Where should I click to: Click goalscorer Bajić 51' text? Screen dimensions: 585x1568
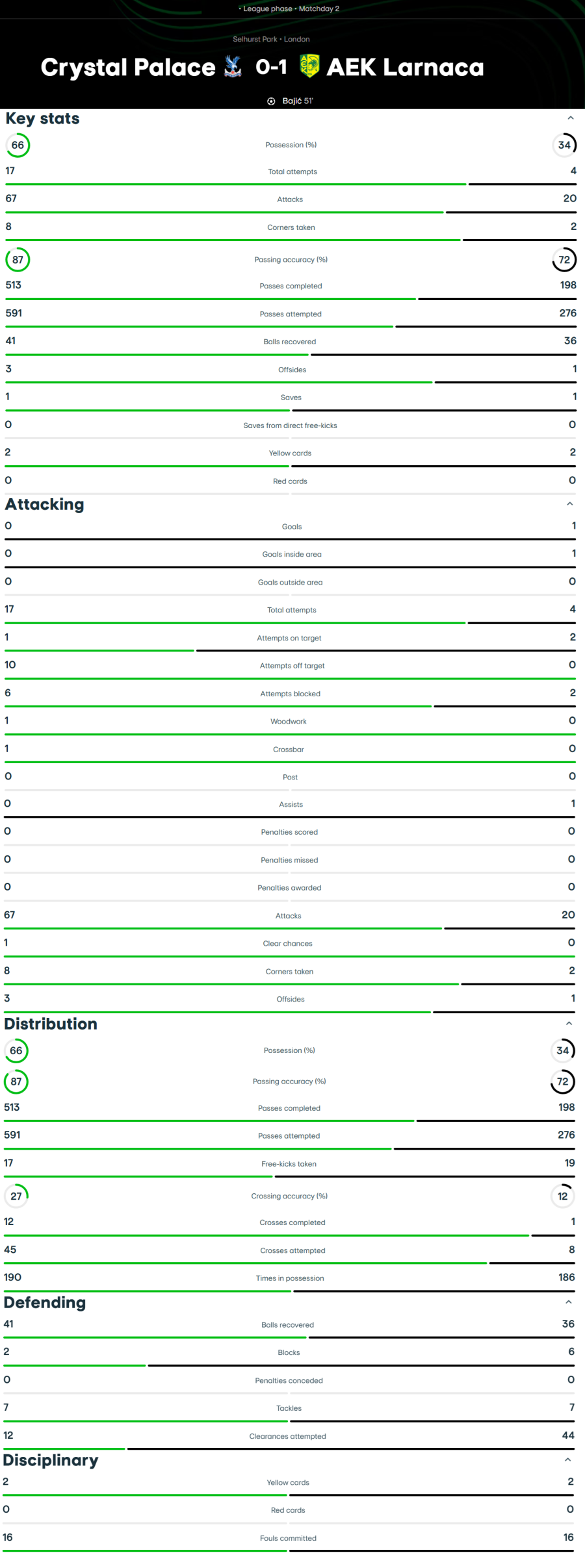point(298,101)
